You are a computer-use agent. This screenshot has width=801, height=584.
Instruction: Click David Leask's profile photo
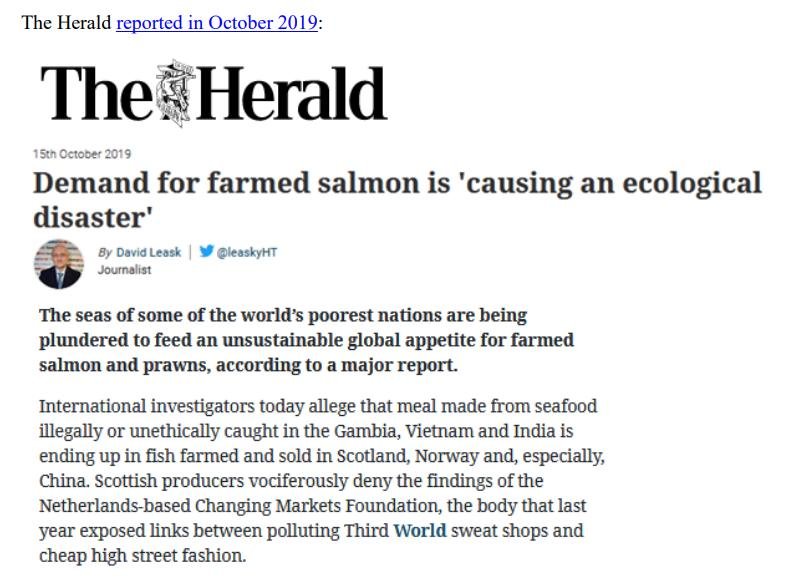[x=58, y=264]
